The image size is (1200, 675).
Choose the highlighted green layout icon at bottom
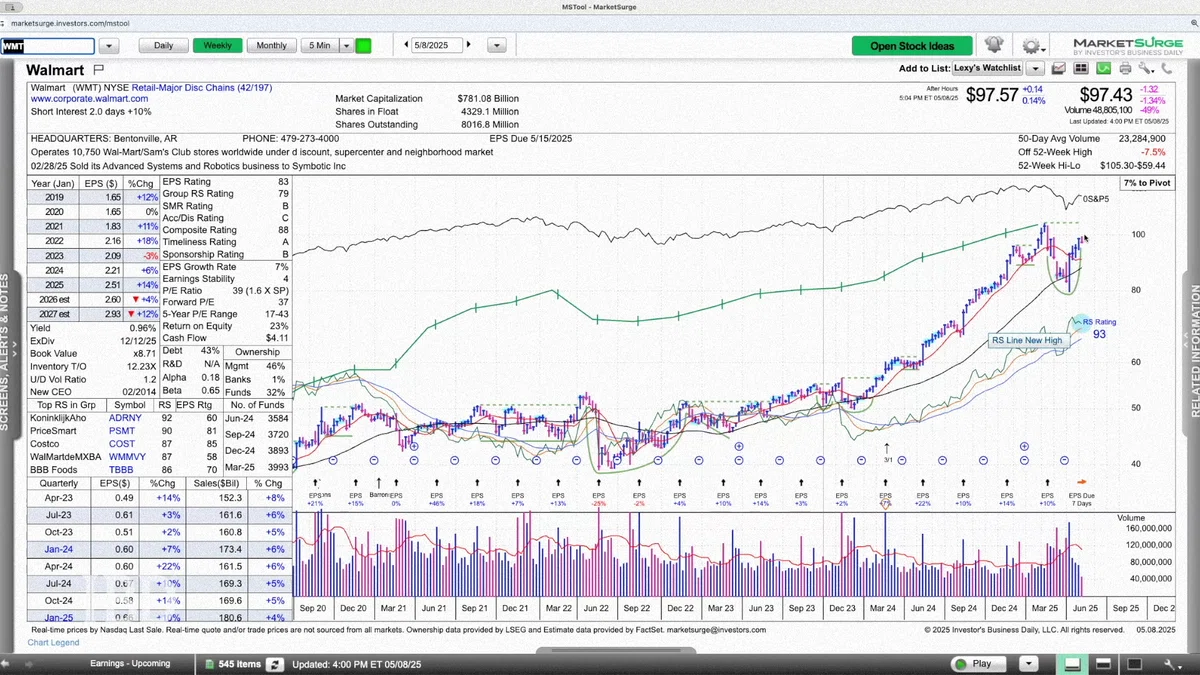point(1072,664)
